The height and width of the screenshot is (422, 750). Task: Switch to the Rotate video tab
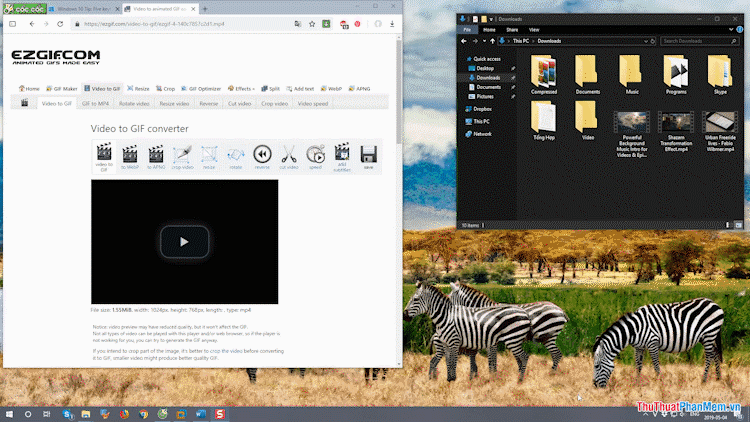click(x=134, y=103)
